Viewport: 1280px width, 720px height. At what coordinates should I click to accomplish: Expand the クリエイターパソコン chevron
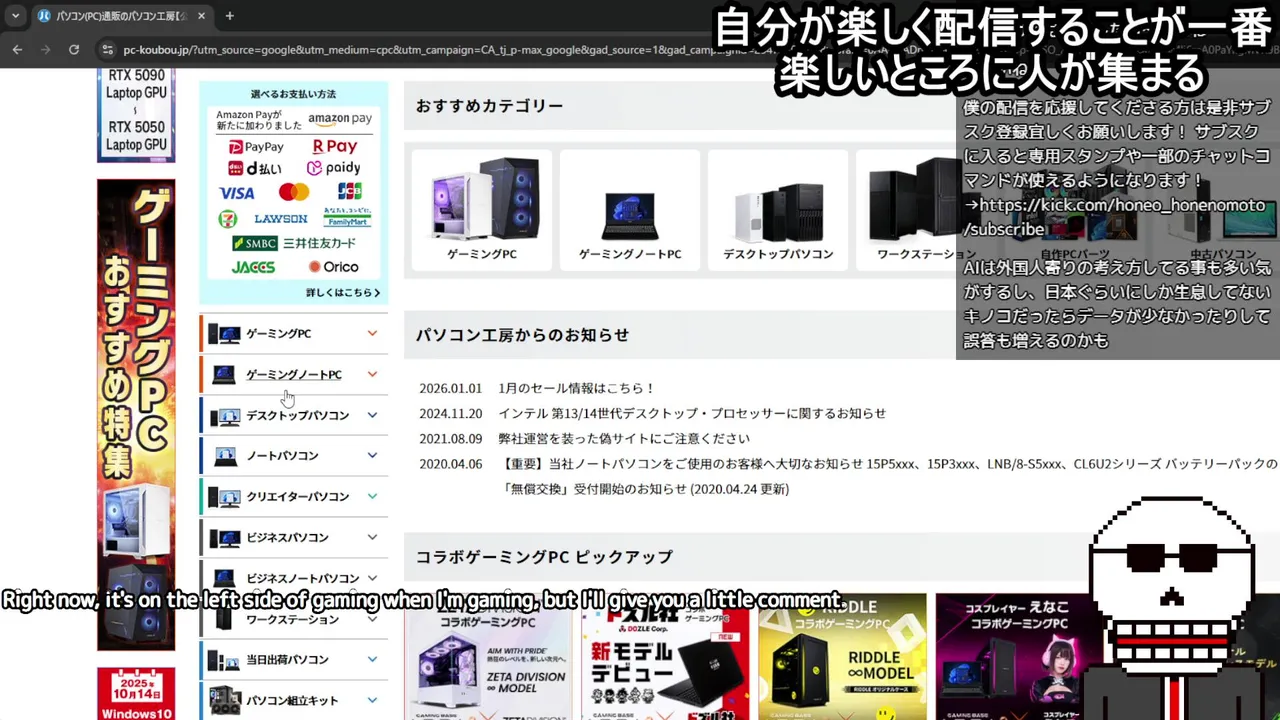[x=372, y=497]
